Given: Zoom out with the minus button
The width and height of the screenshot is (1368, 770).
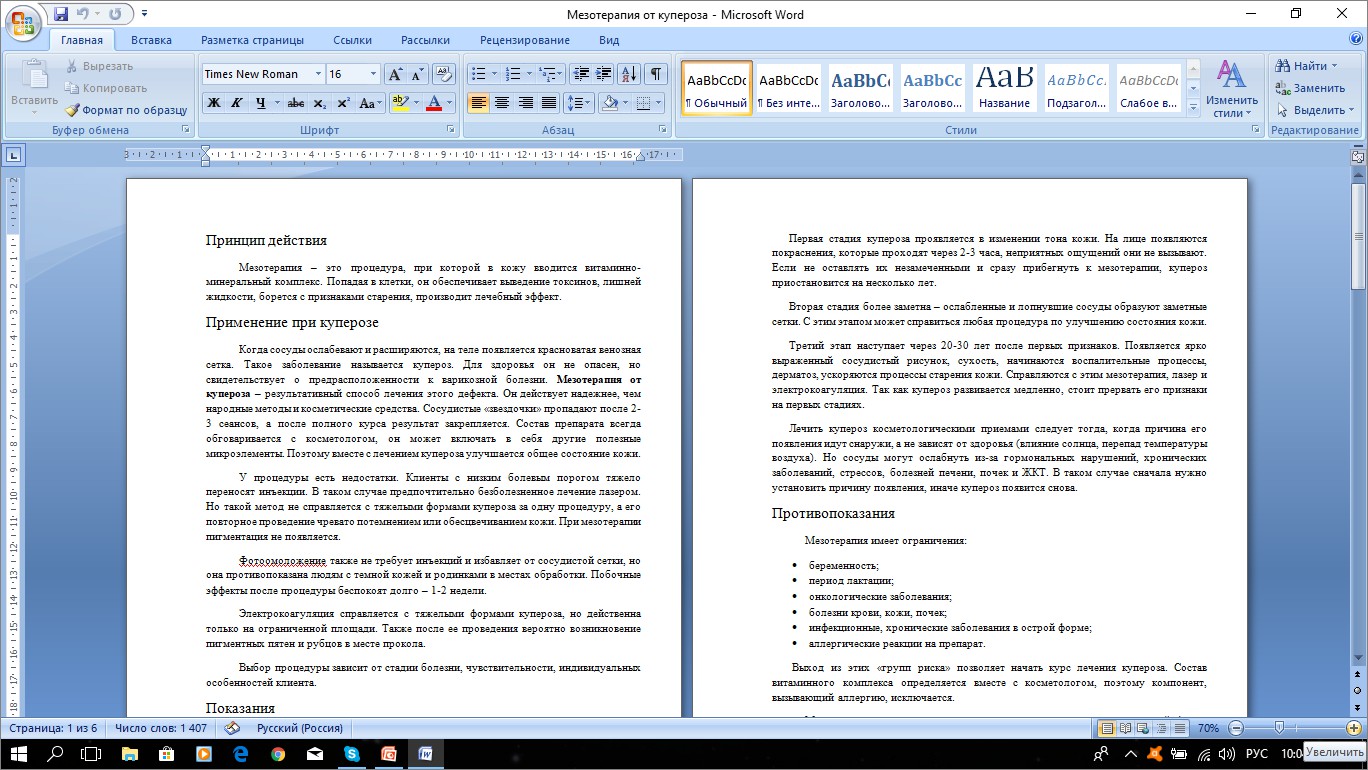Looking at the screenshot, I should (1237, 728).
